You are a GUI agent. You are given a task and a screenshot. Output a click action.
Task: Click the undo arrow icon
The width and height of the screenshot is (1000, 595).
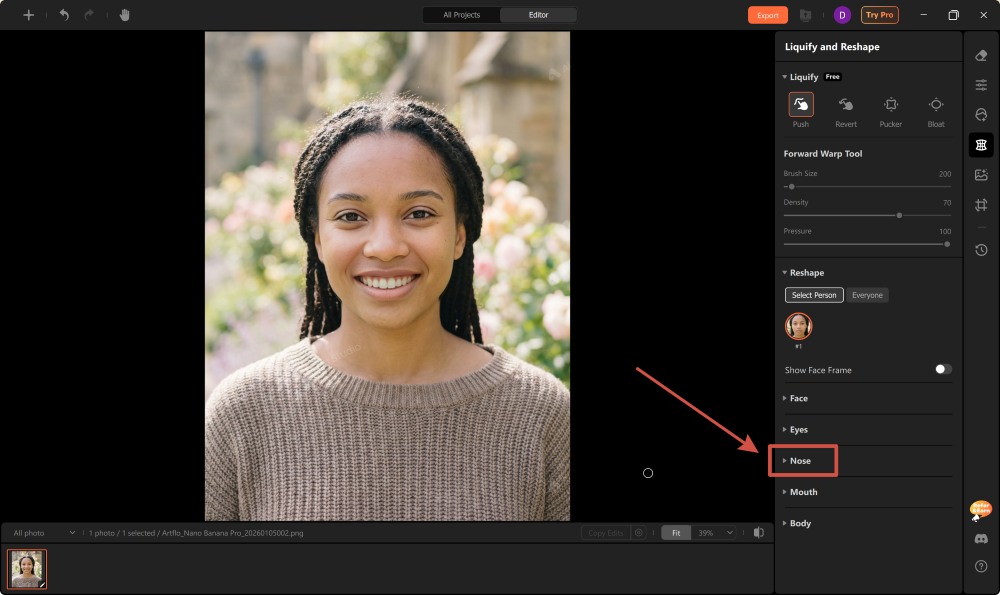tap(64, 15)
